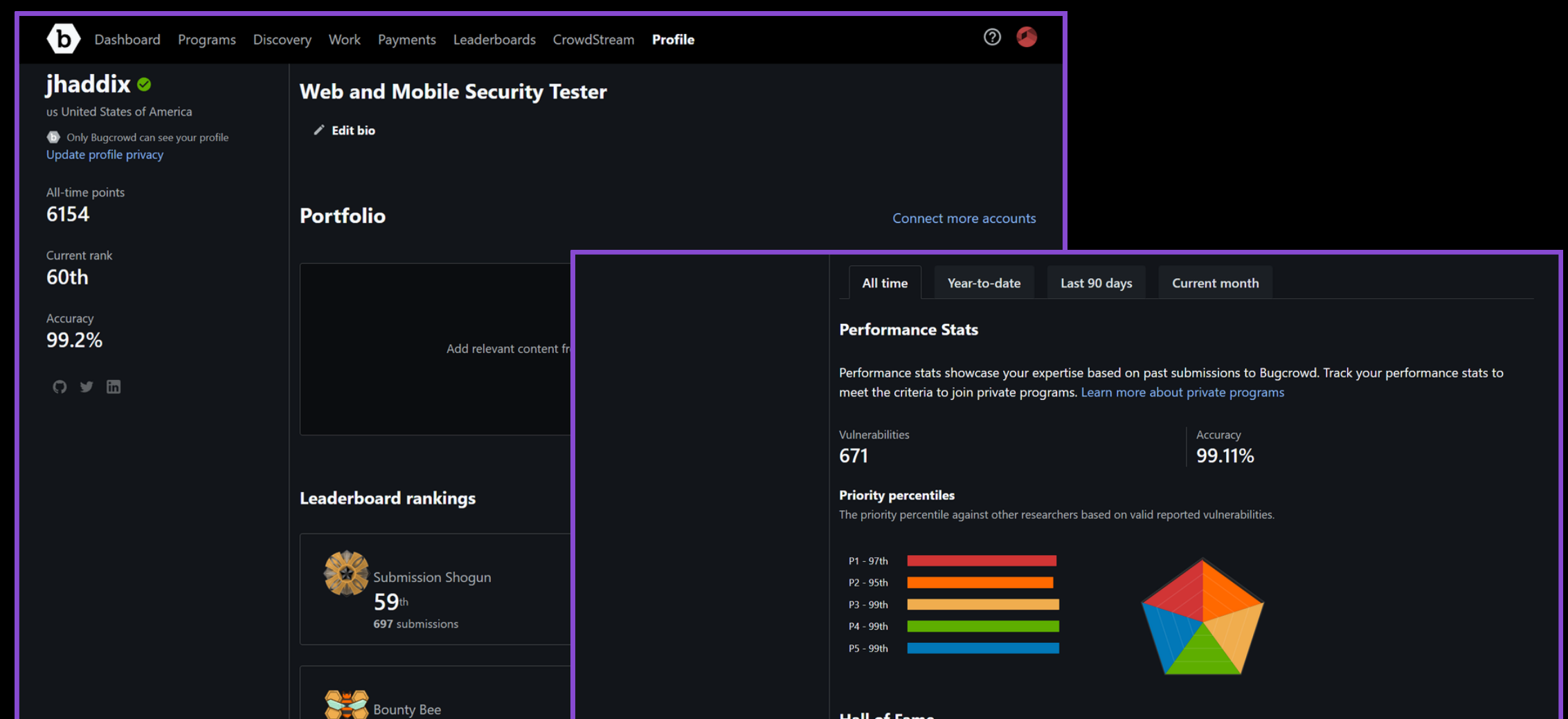1568x719 pixels.
Task: Click the Bounty Bee label
Action: click(x=407, y=709)
